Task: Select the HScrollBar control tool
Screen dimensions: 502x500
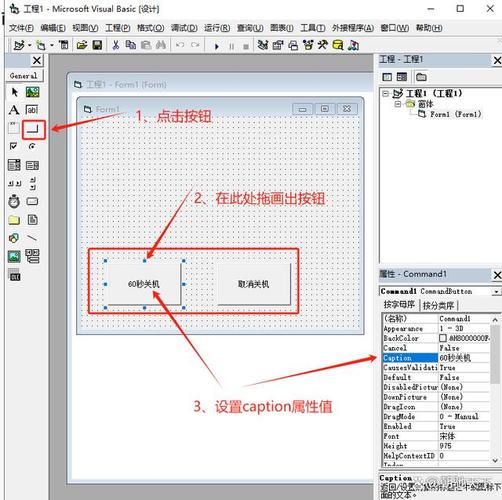Action: [x=14, y=183]
